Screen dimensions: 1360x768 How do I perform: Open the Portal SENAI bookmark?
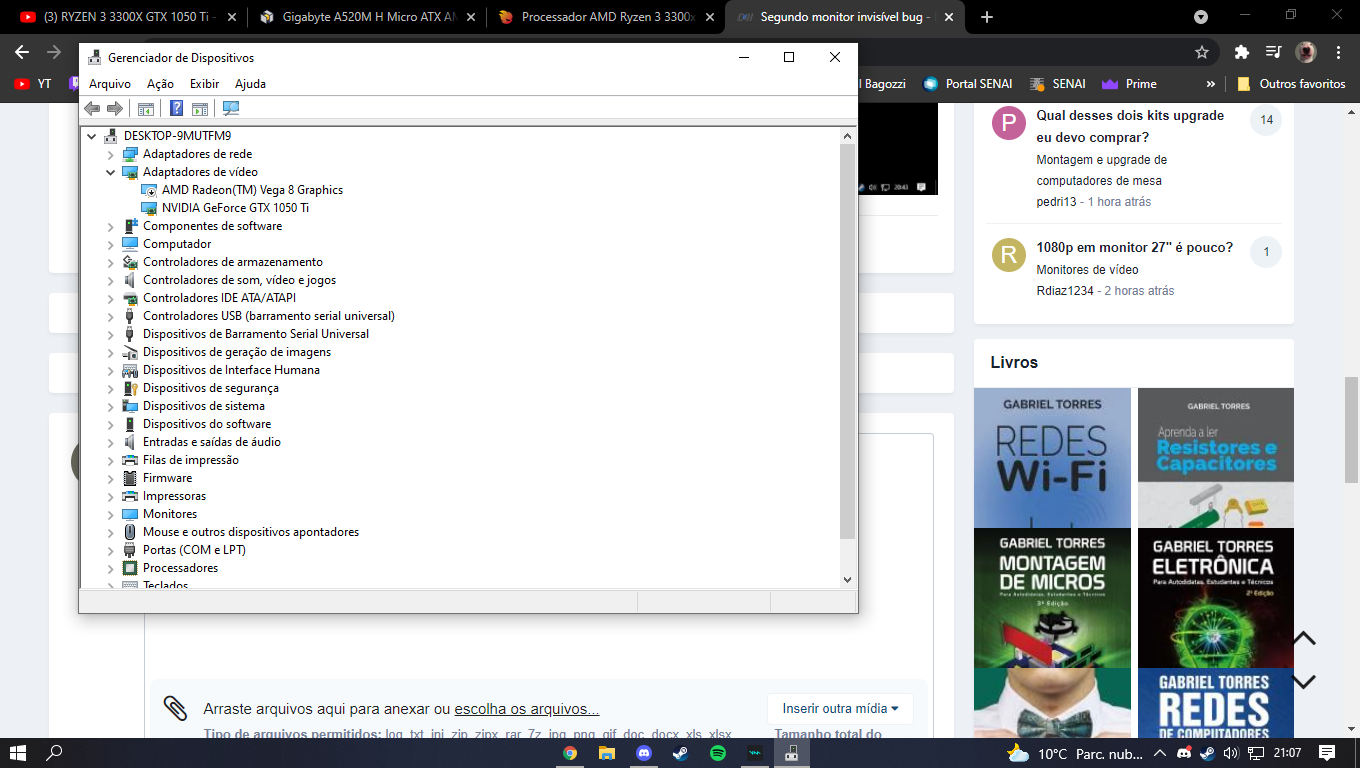[x=967, y=84]
